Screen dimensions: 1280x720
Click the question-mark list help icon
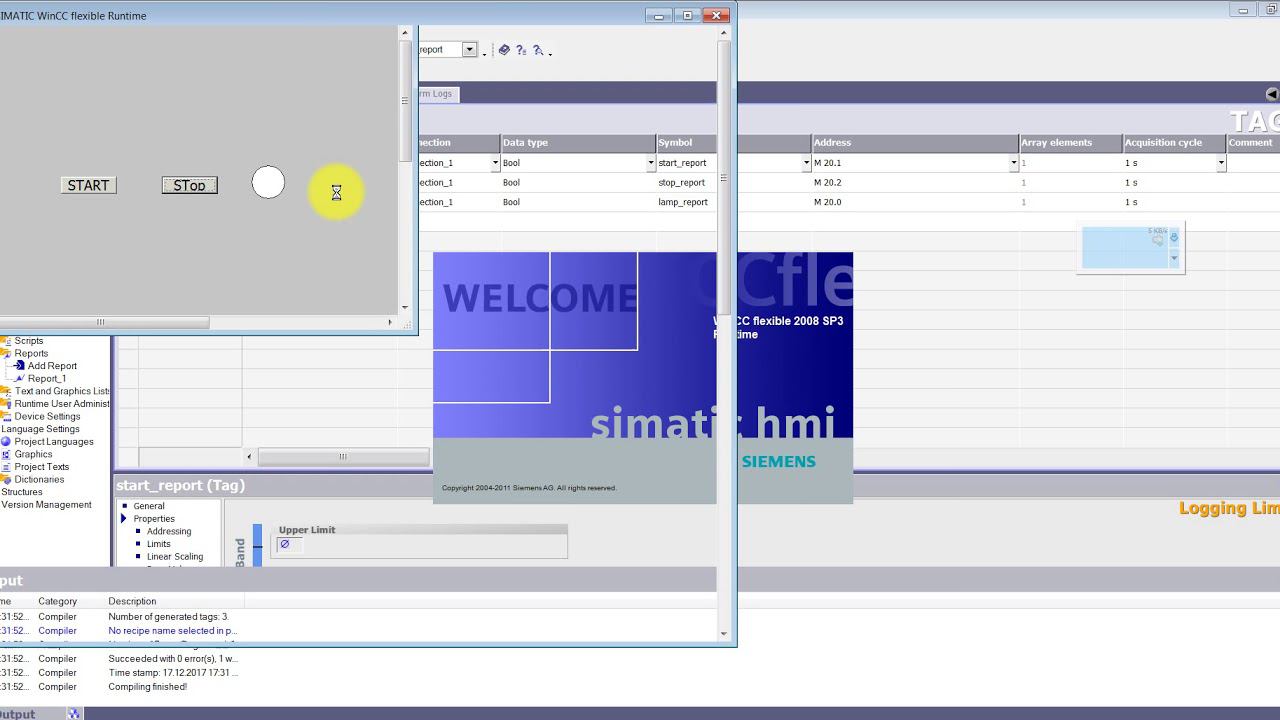[521, 50]
